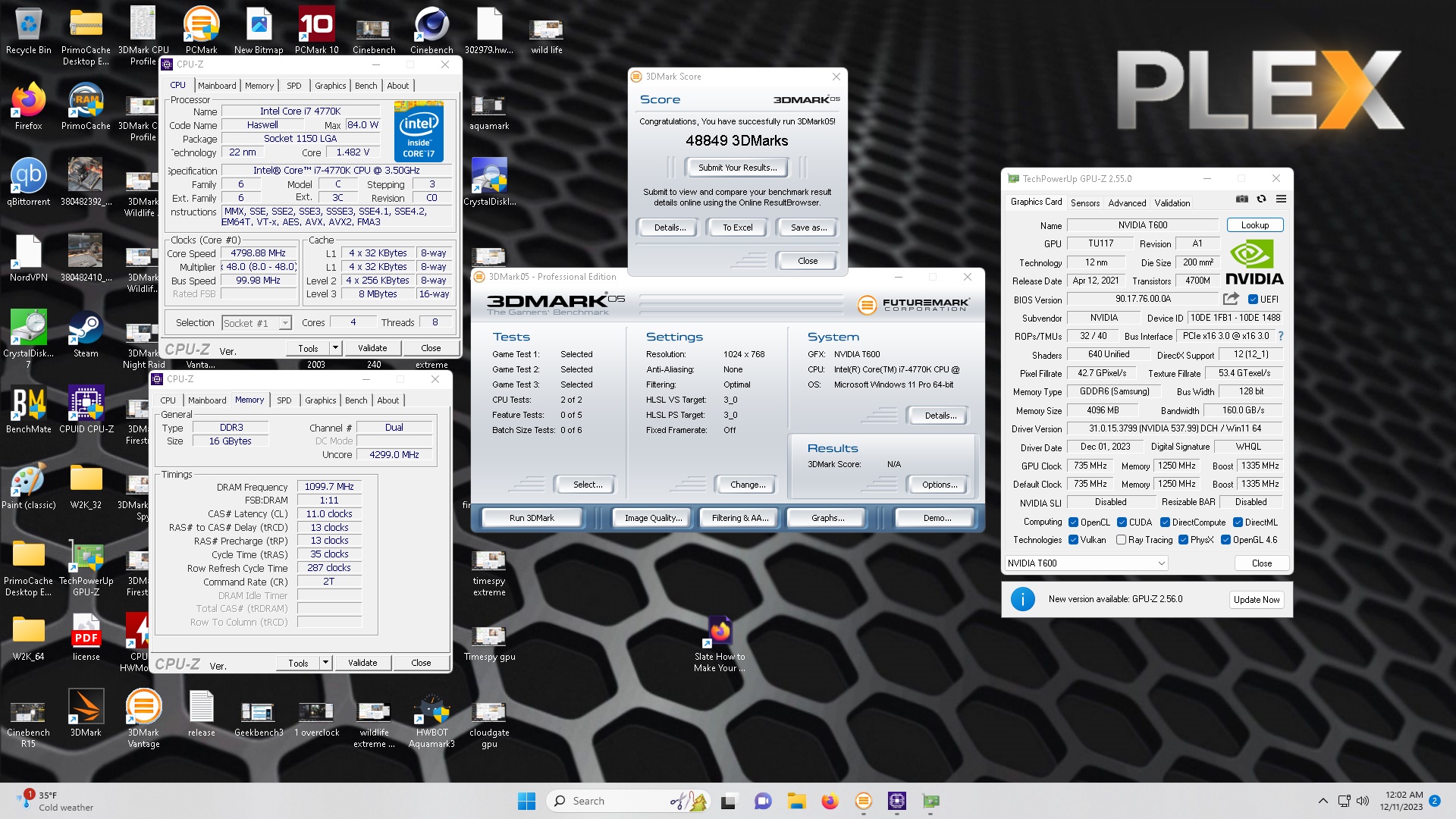Screen dimensions: 1456x819
Task: Click the volume icon in system tray
Action: click(x=1363, y=801)
